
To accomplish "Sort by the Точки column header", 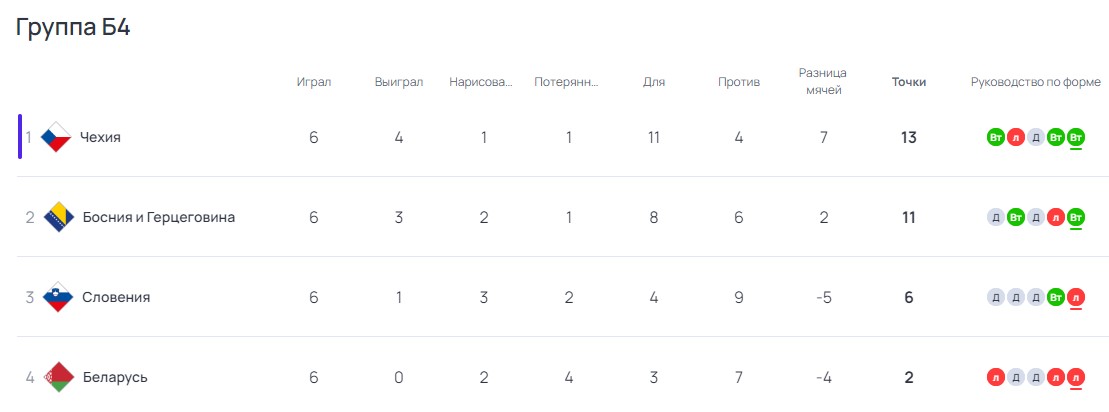I will 909,82.
